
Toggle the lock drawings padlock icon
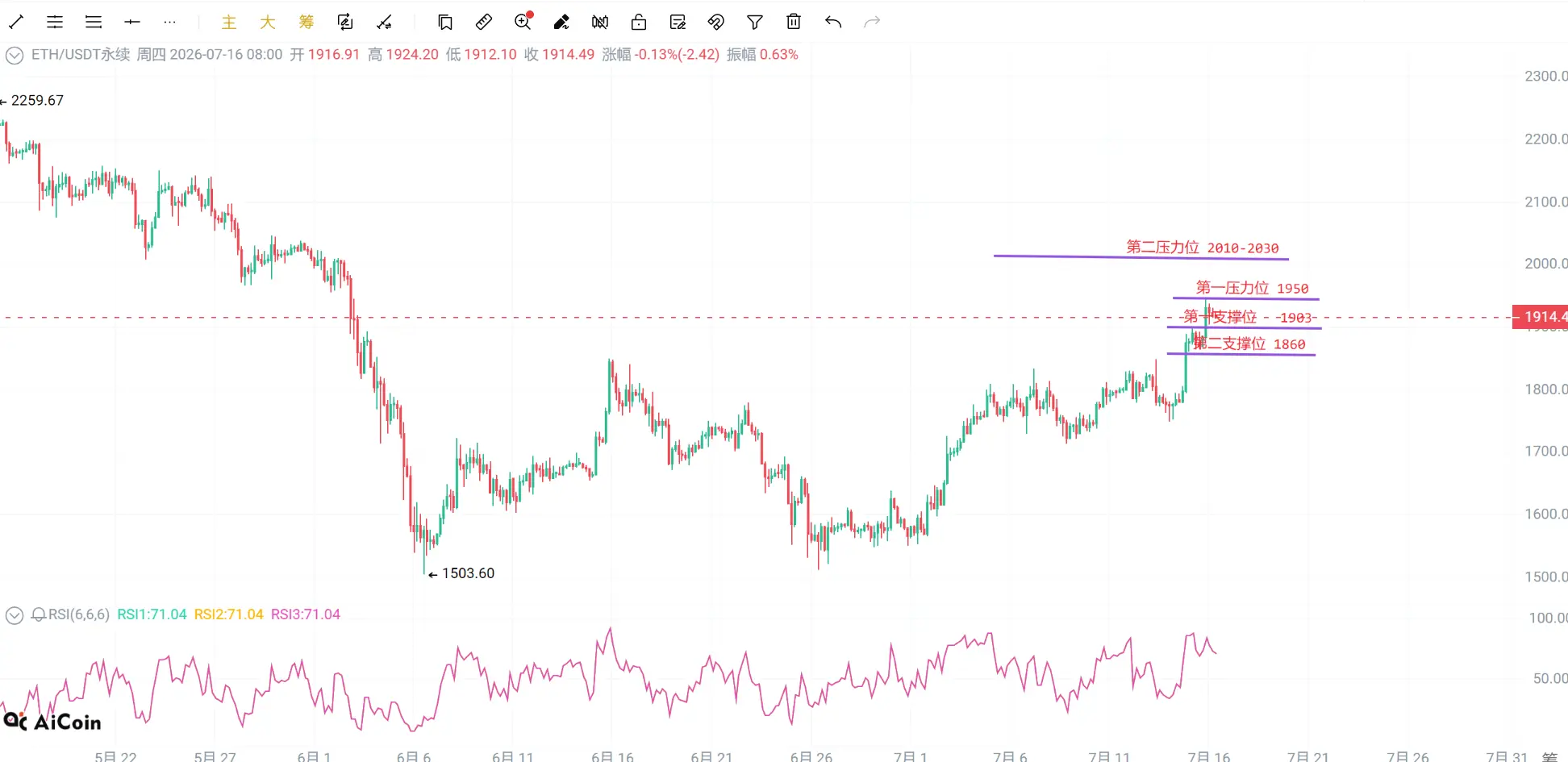click(x=639, y=22)
